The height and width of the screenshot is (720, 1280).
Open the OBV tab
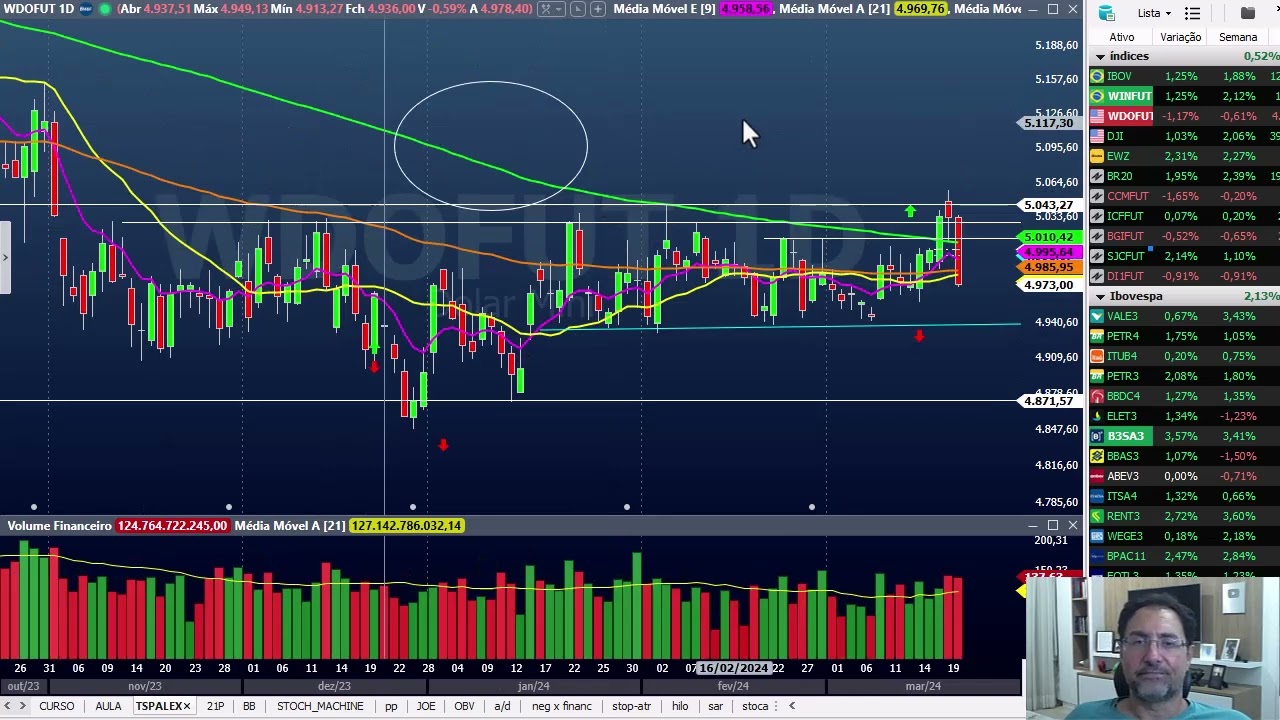point(464,706)
